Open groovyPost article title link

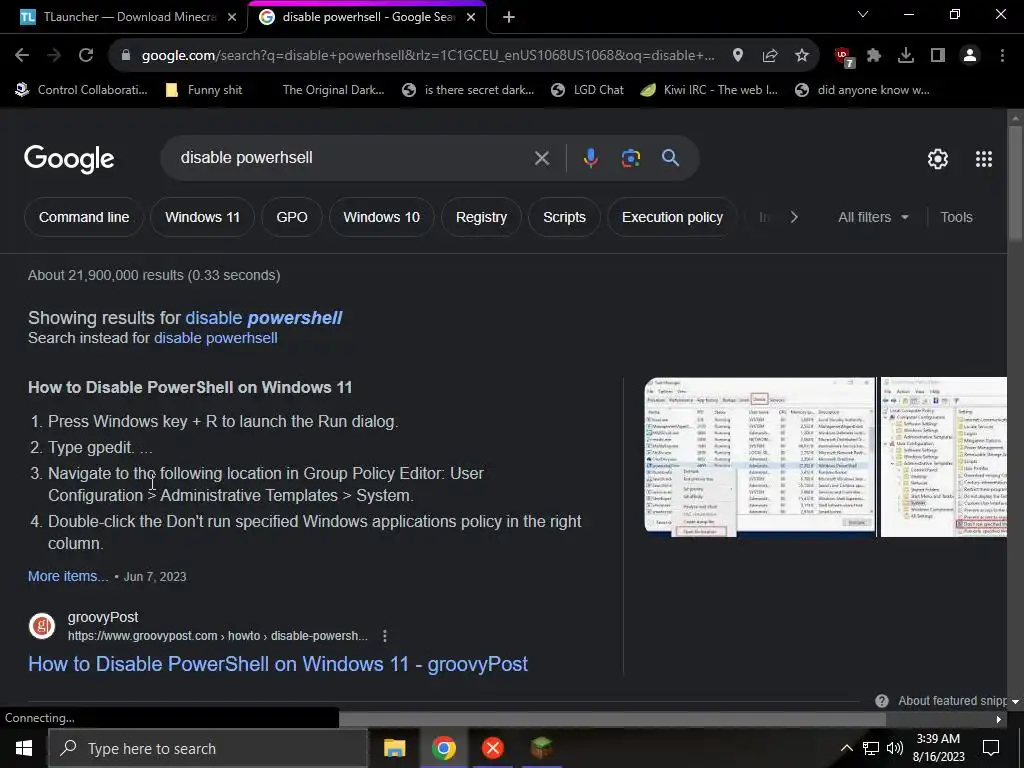(278, 664)
